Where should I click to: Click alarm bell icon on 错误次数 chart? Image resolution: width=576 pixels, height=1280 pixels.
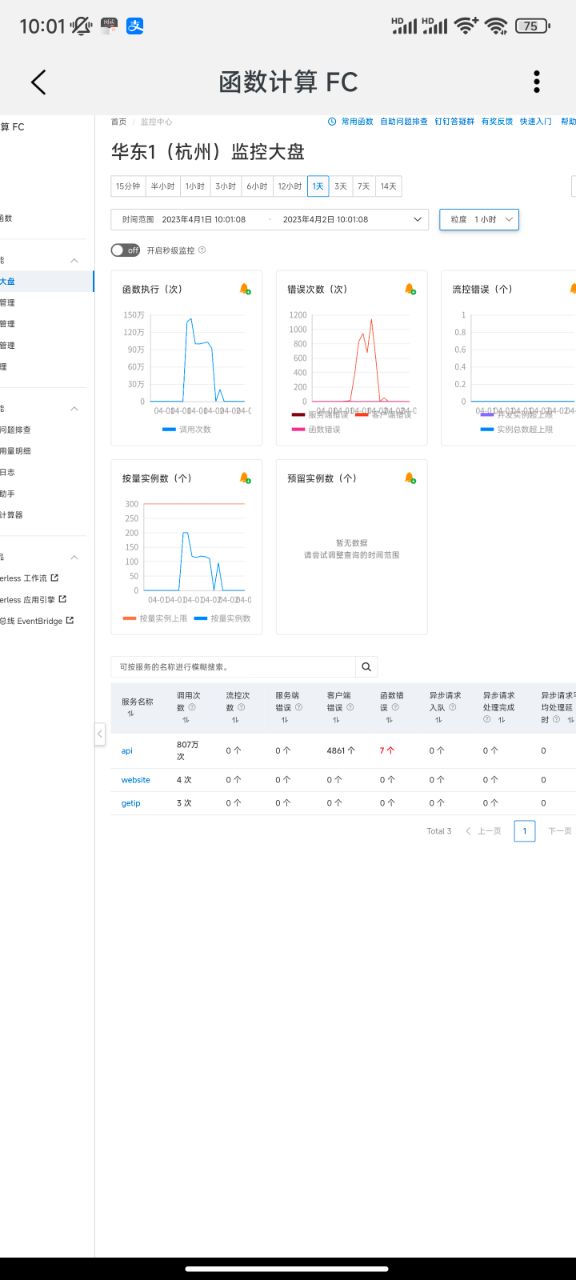[x=410, y=289]
